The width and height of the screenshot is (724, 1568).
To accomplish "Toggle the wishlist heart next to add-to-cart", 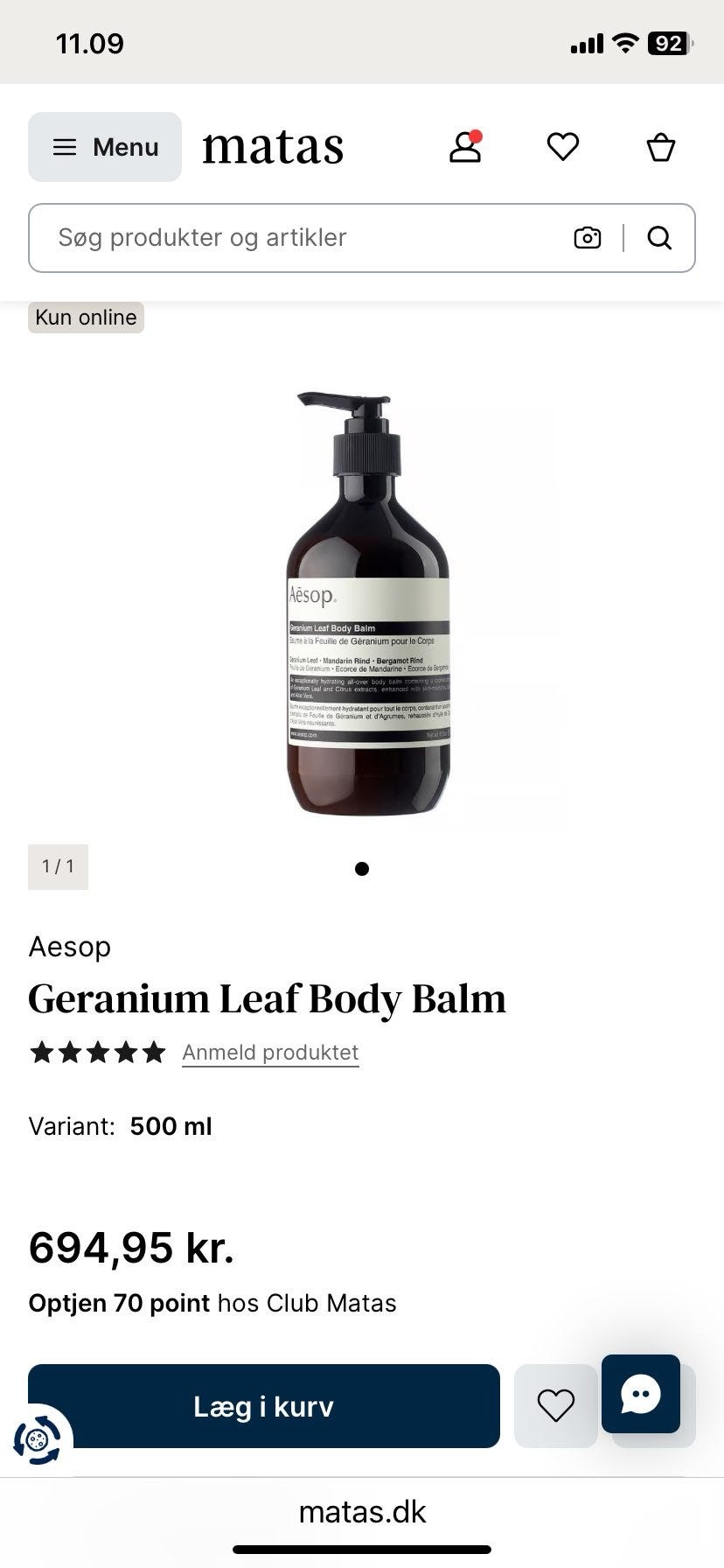I will (x=556, y=1406).
